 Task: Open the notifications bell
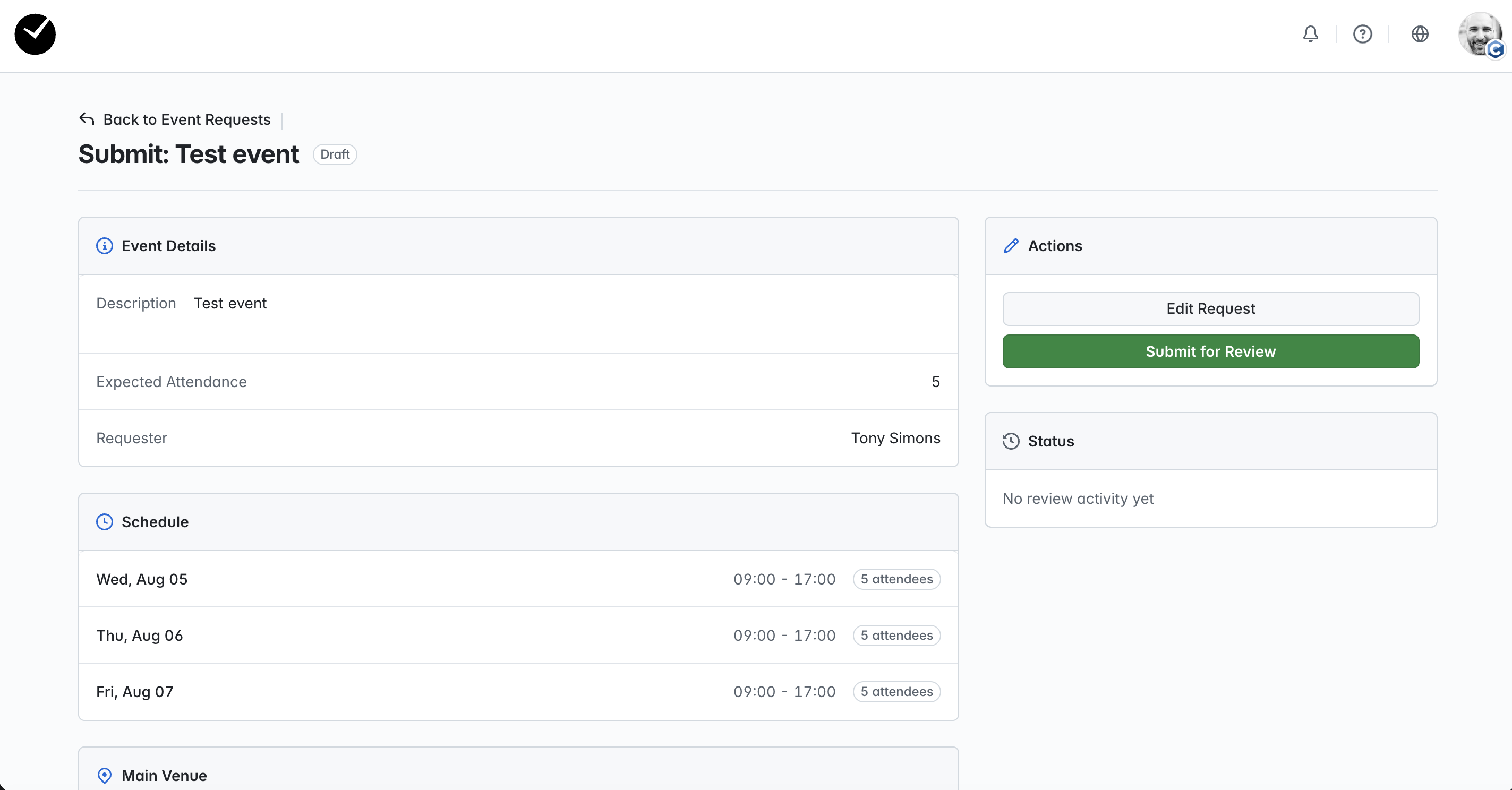pos(1310,34)
